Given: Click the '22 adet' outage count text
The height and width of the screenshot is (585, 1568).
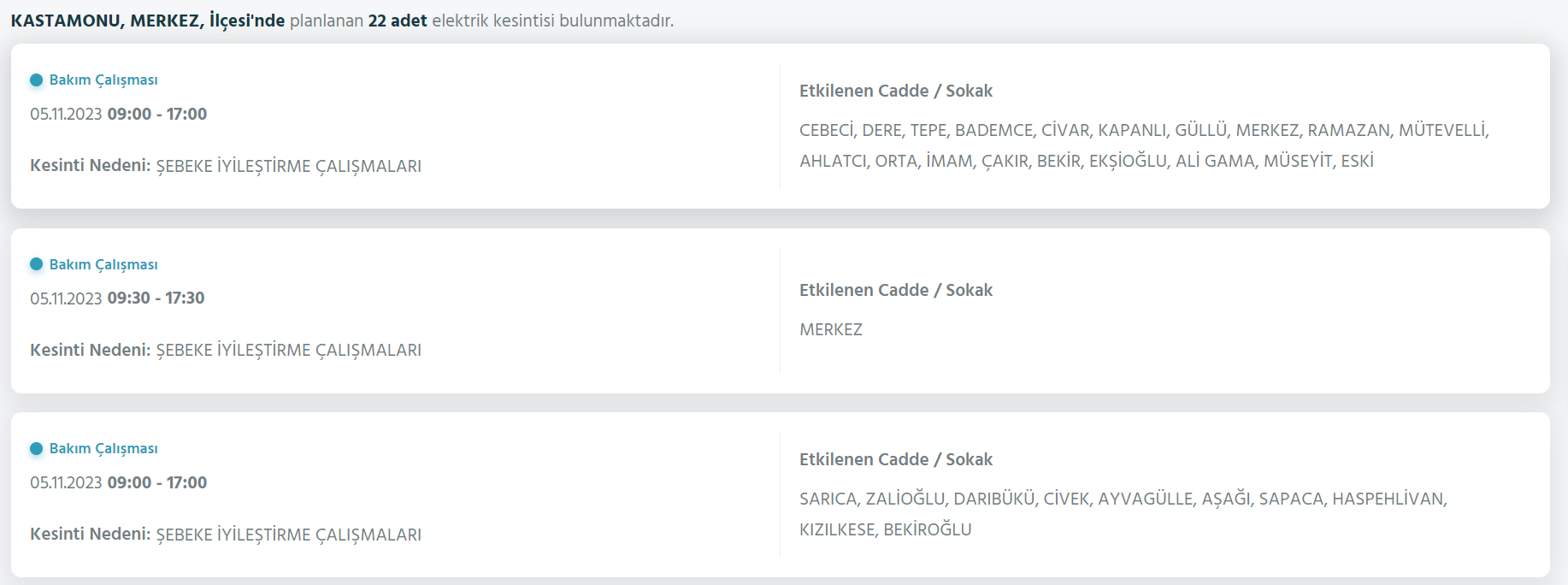Looking at the screenshot, I should [398, 21].
